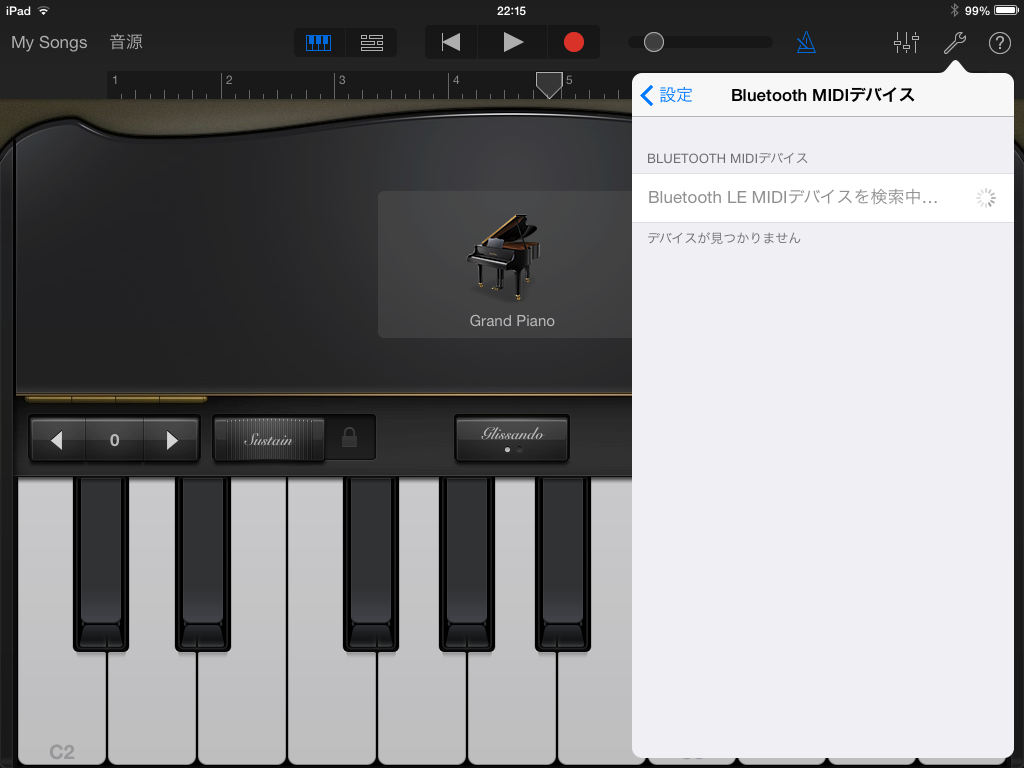This screenshot has height=768, width=1024.
Task: Click the playhead marker on ruler
Action: click(549, 85)
